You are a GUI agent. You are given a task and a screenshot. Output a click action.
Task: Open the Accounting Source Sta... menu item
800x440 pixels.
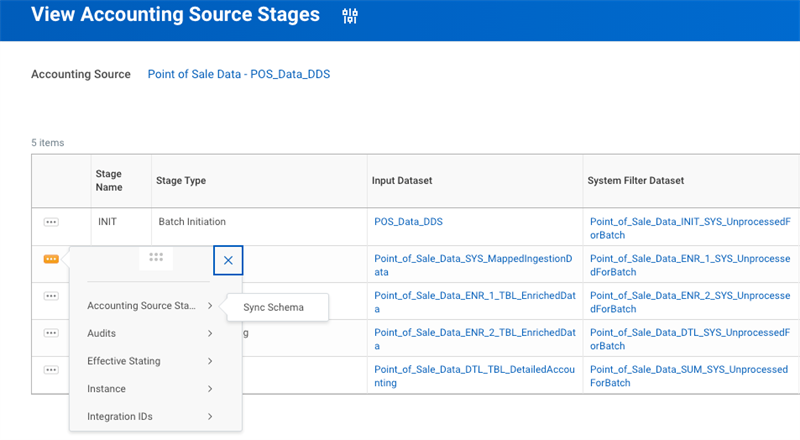(149, 306)
